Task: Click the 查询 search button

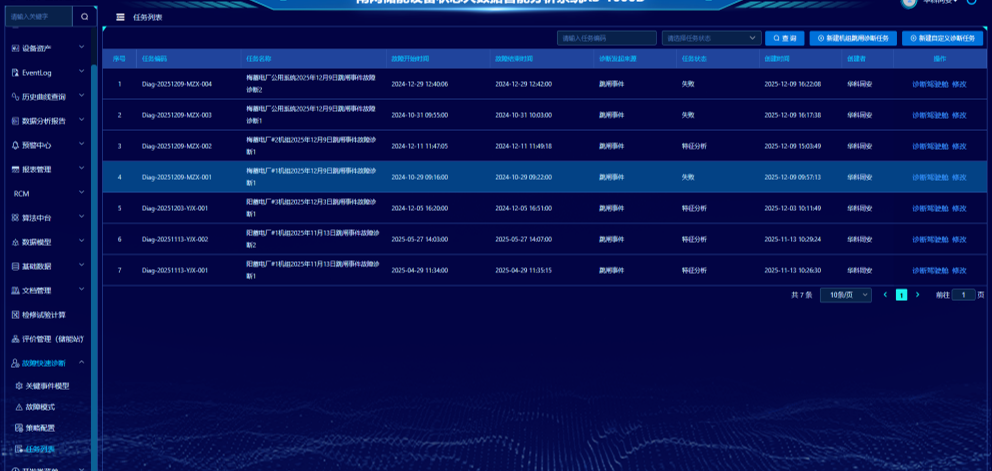Action: [x=784, y=38]
